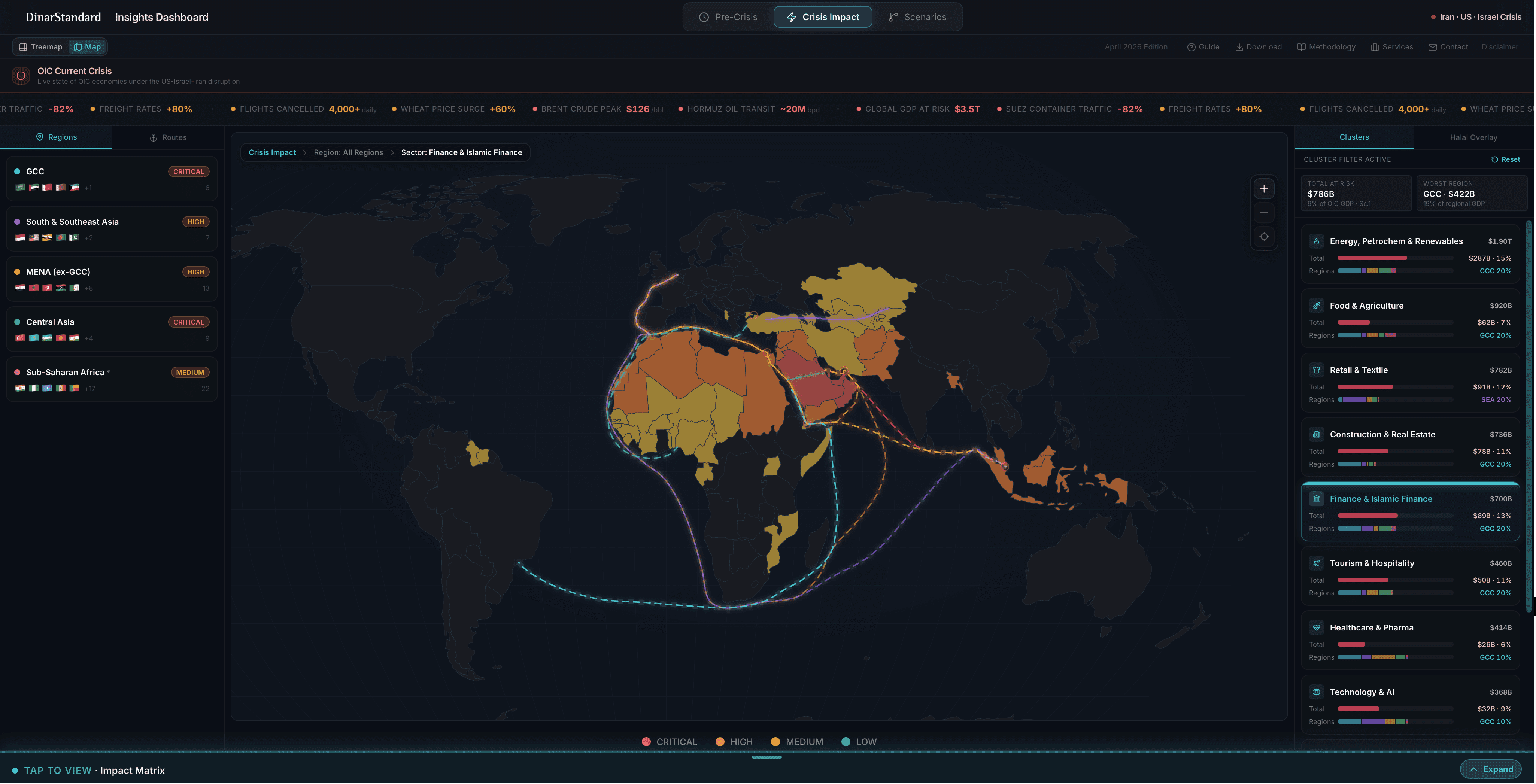Viewport: 1536px width, 784px height.
Task: Open the Sub-Saharan Africa region card
Action: coord(112,379)
